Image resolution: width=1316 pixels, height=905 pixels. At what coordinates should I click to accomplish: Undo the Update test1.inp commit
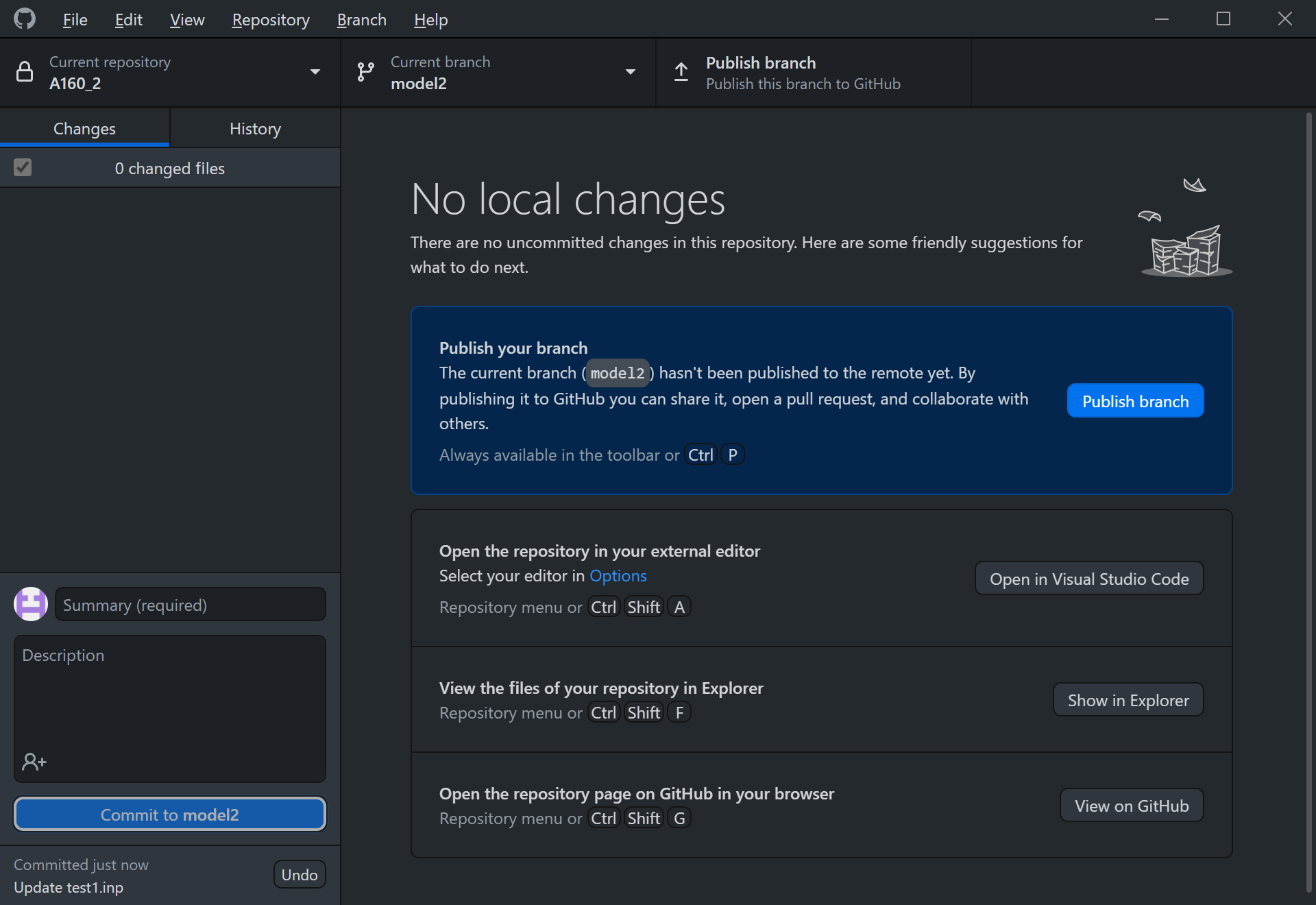(299, 873)
